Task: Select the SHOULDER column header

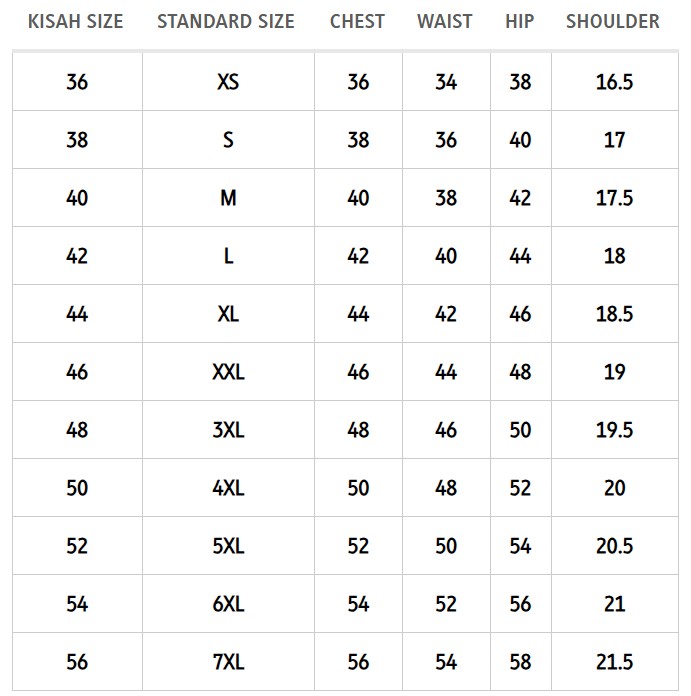Action: [613, 21]
